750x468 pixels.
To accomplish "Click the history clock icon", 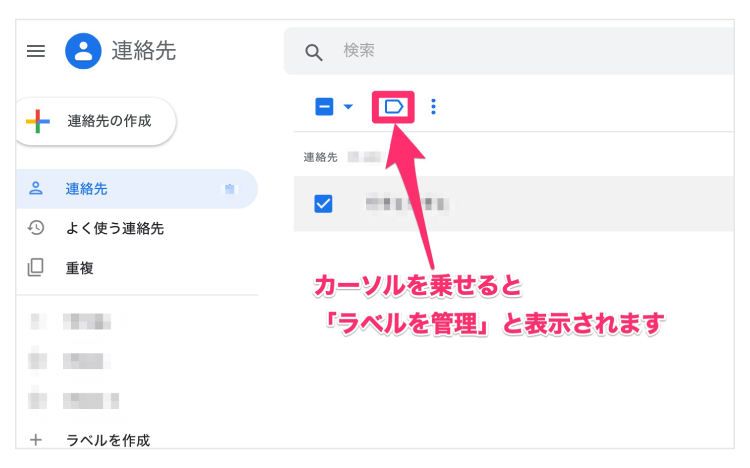I will (x=36, y=228).
